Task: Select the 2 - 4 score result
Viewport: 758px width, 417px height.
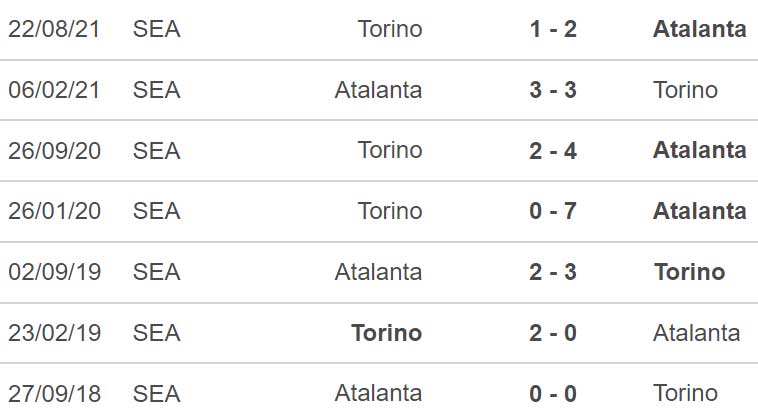Action: [x=553, y=150]
